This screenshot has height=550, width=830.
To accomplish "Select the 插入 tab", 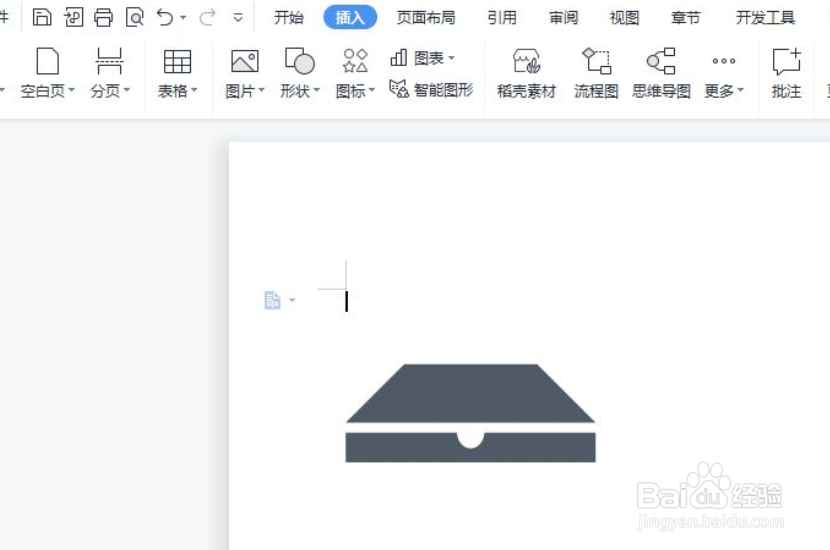I will 350,17.
